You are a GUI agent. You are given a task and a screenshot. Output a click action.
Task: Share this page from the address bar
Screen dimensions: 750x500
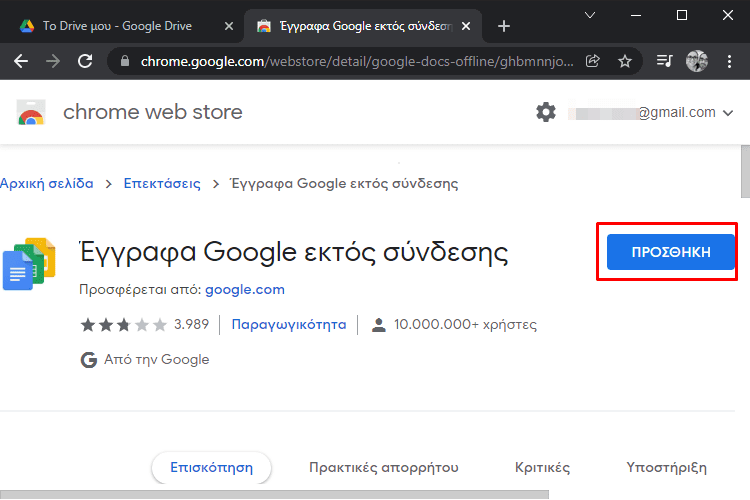click(593, 61)
